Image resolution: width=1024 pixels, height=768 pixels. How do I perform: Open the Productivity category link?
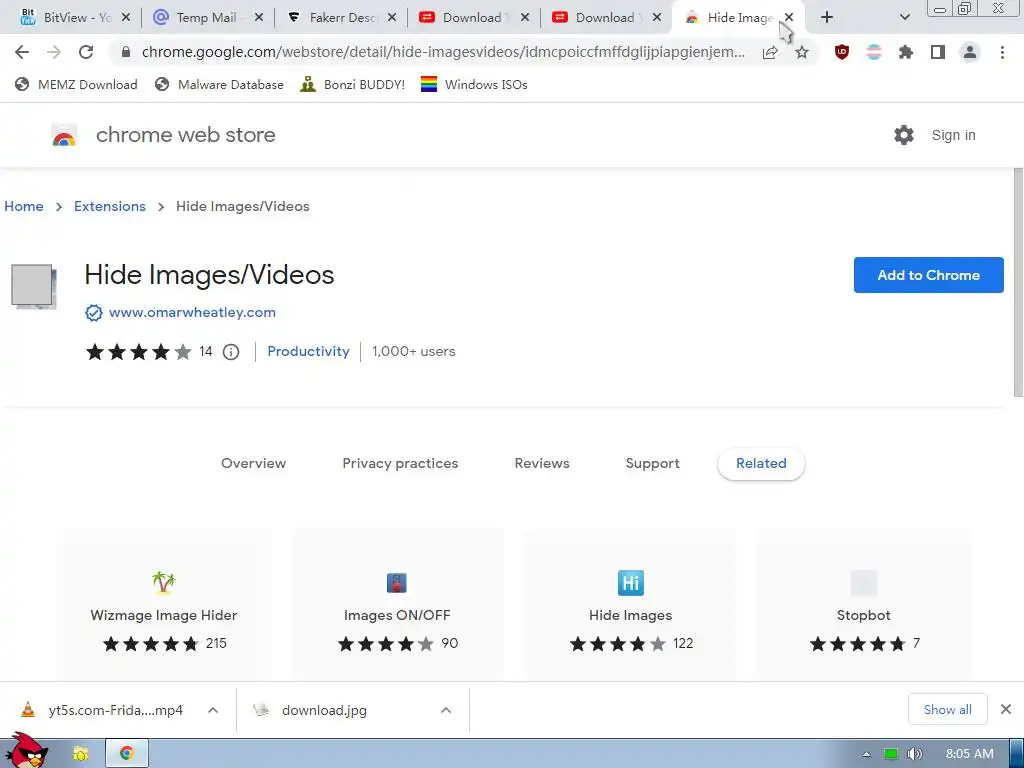click(x=308, y=351)
